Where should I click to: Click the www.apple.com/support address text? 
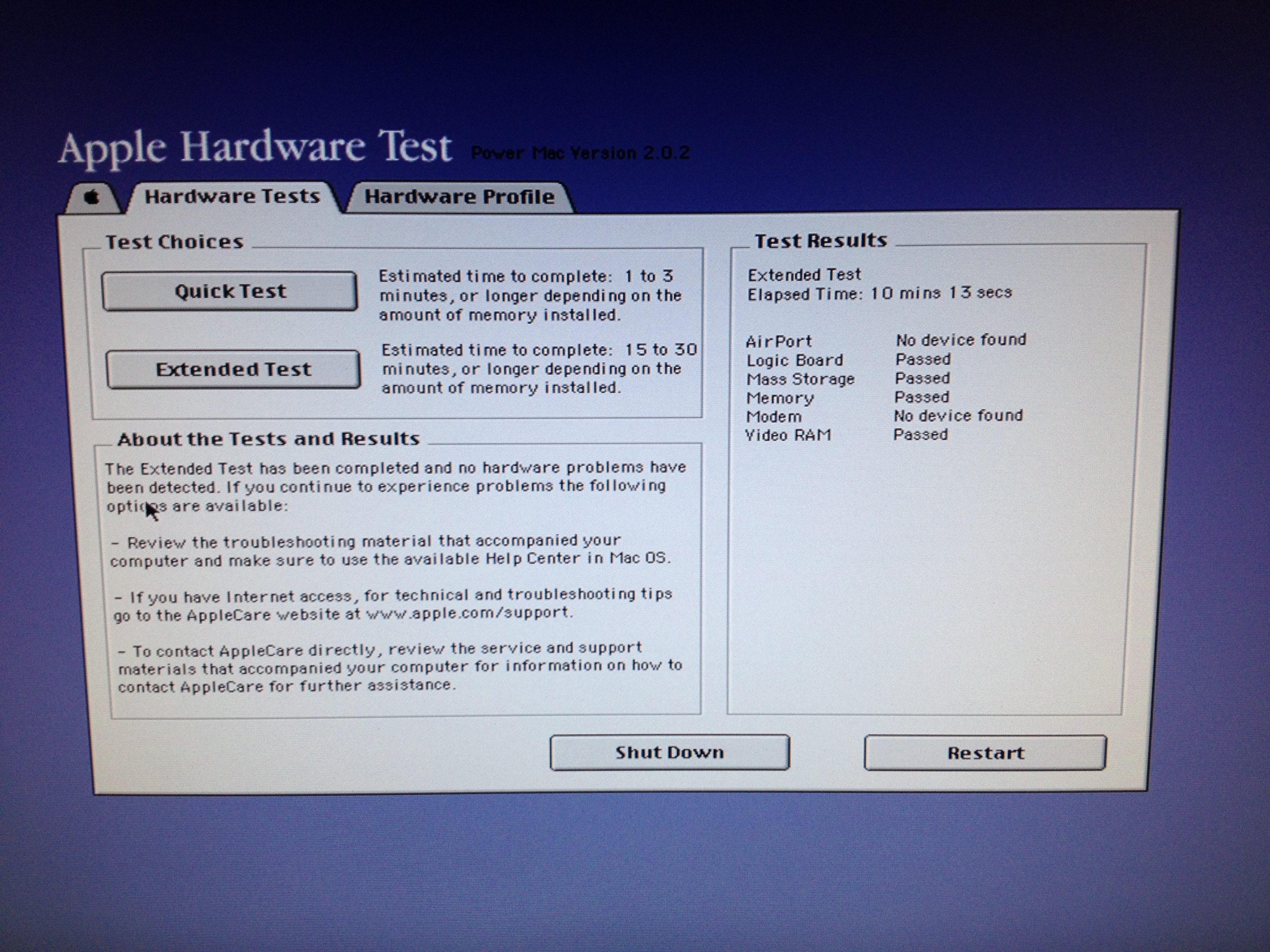(468, 613)
